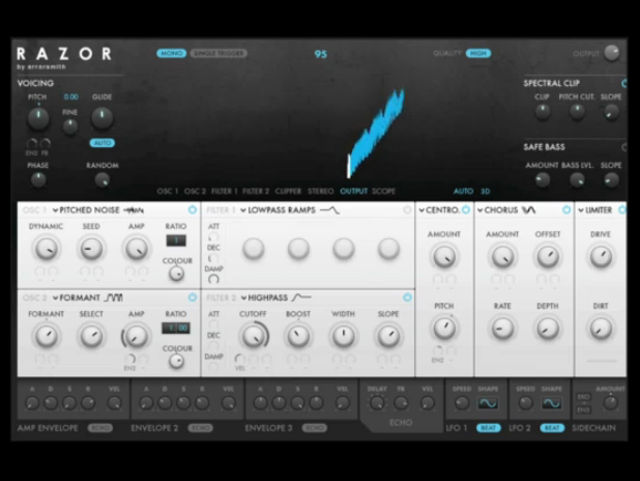Switch display to CLIPPER view

pyautogui.click(x=288, y=191)
